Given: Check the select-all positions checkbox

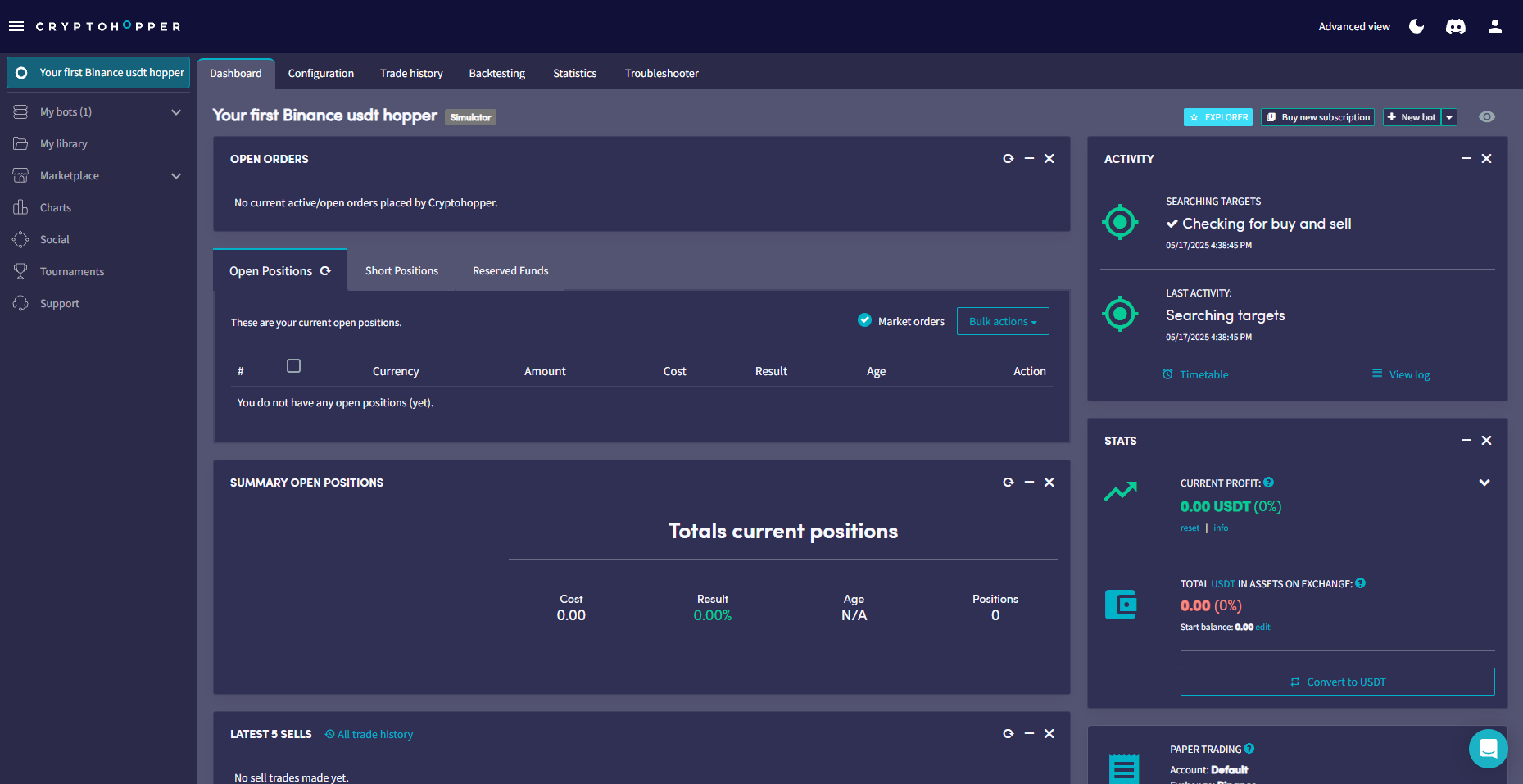Looking at the screenshot, I should (293, 366).
